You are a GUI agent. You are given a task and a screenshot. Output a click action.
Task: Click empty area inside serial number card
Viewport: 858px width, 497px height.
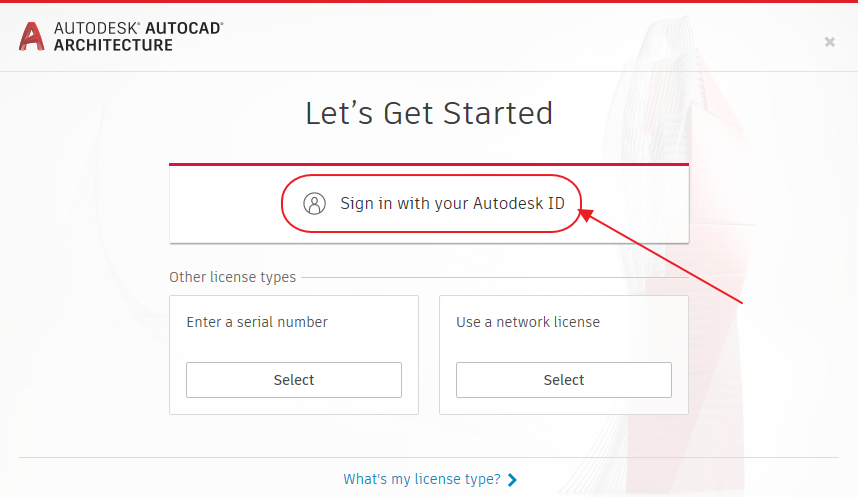(x=294, y=346)
